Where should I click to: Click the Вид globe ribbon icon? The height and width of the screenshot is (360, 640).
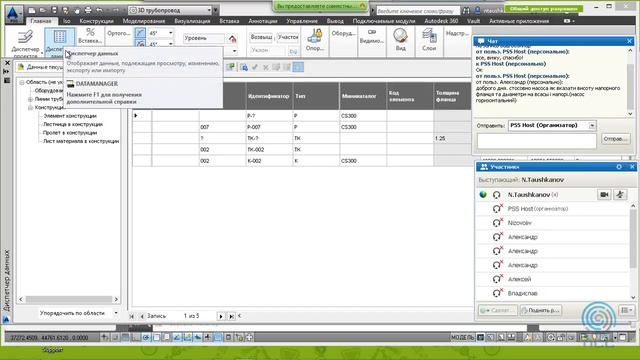(x=400, y=40)
